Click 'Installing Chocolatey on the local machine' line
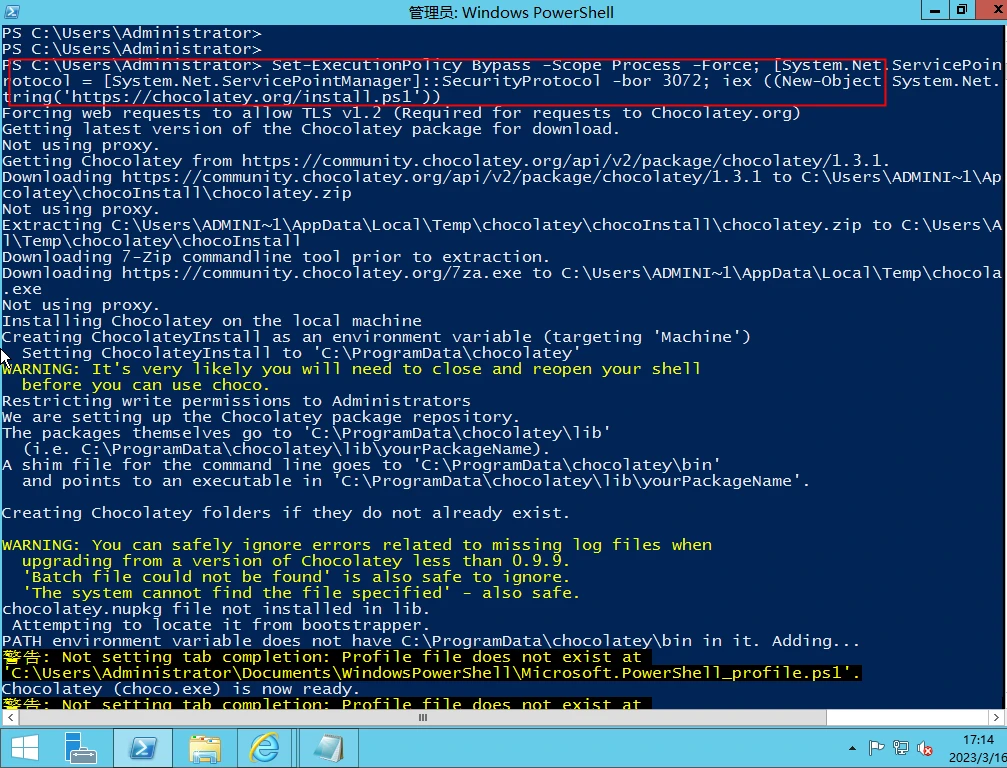Image resolution: width=1007 pixels, height=768 pixels. 212,321
